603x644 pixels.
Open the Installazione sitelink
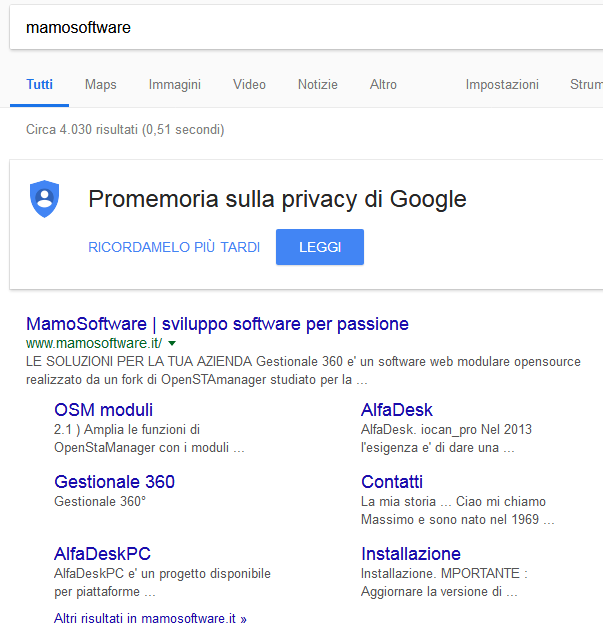click(411, 554)
